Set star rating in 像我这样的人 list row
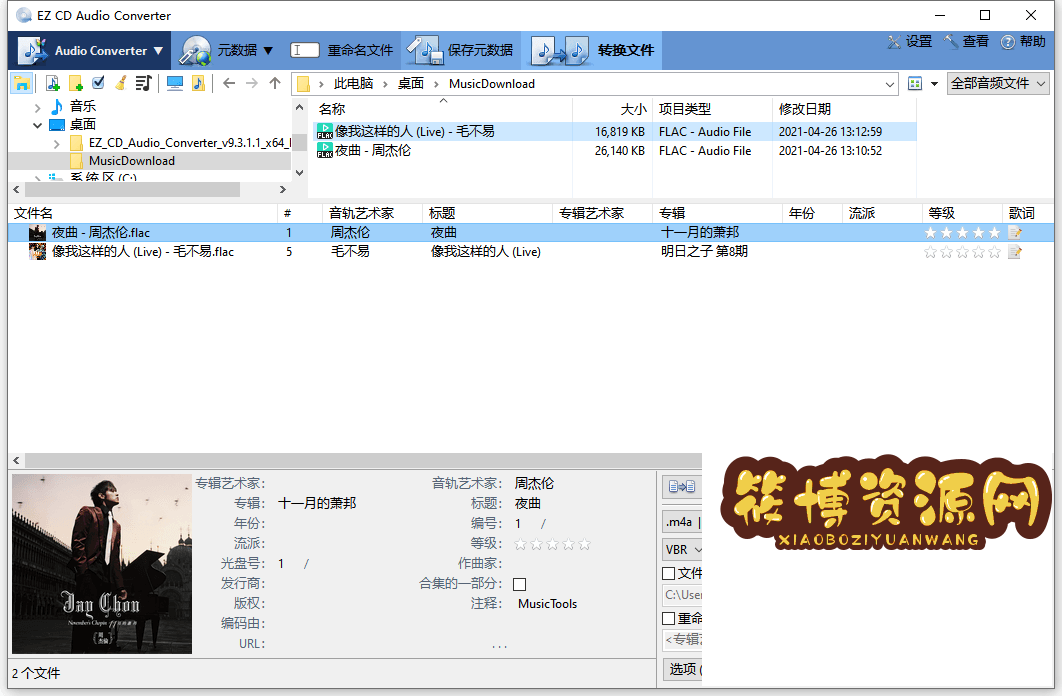The width and height of the screenshot is (1062, 696). coord(962,252)
